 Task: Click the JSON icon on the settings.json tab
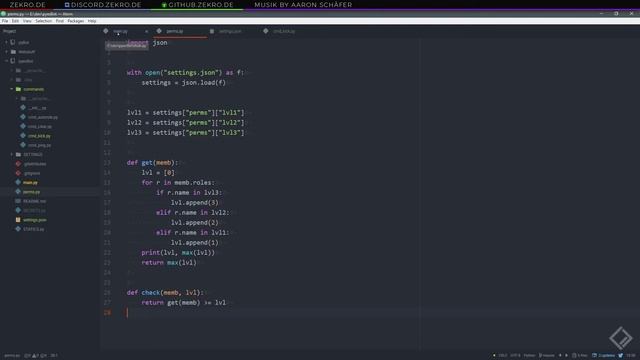(212, 31)
